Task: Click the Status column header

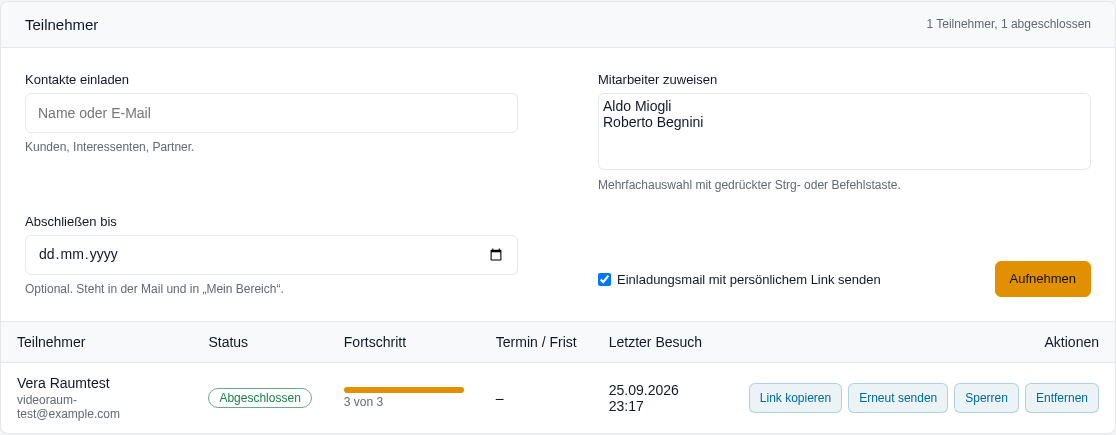Action: 228,342
